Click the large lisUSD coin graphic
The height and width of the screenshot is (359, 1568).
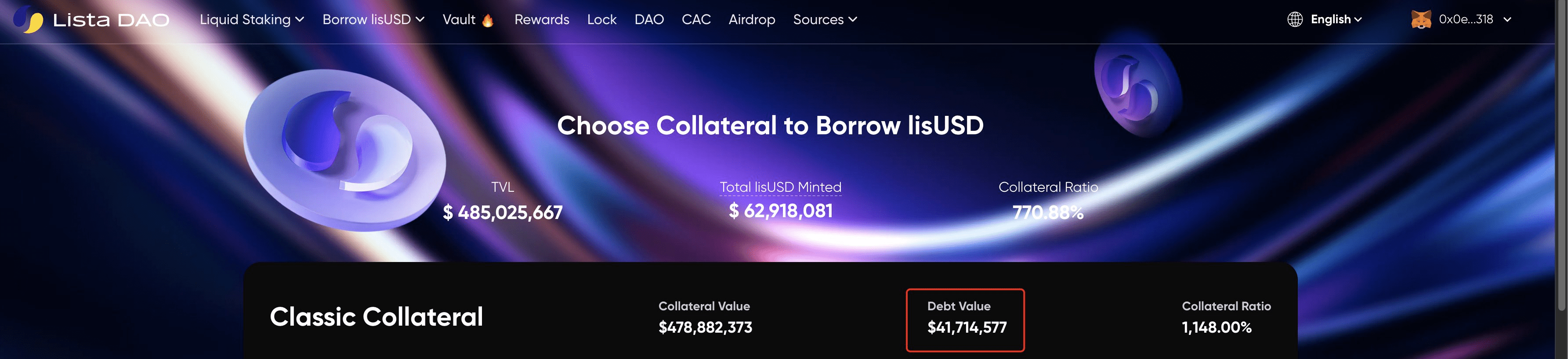click(344, 150)
